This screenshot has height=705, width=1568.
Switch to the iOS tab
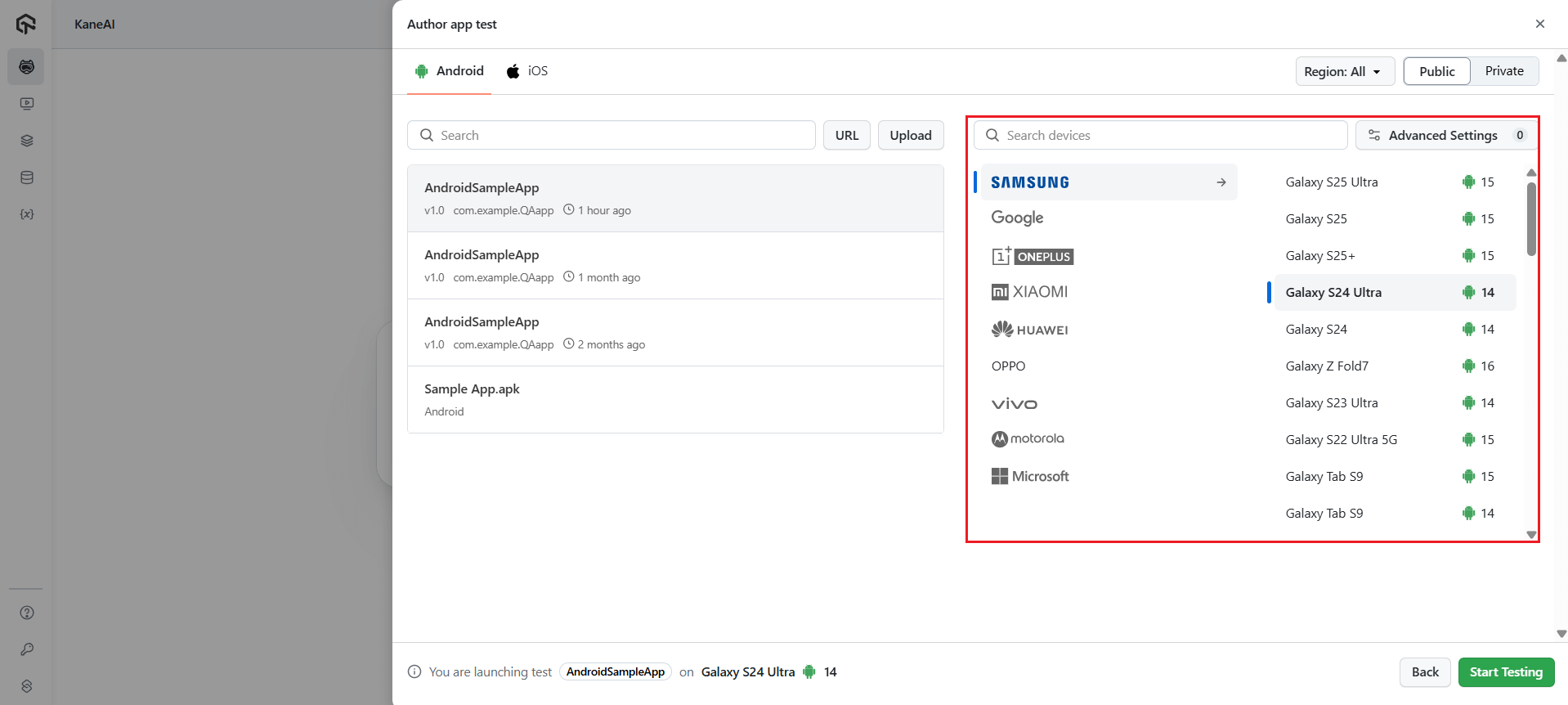[527, 71]
